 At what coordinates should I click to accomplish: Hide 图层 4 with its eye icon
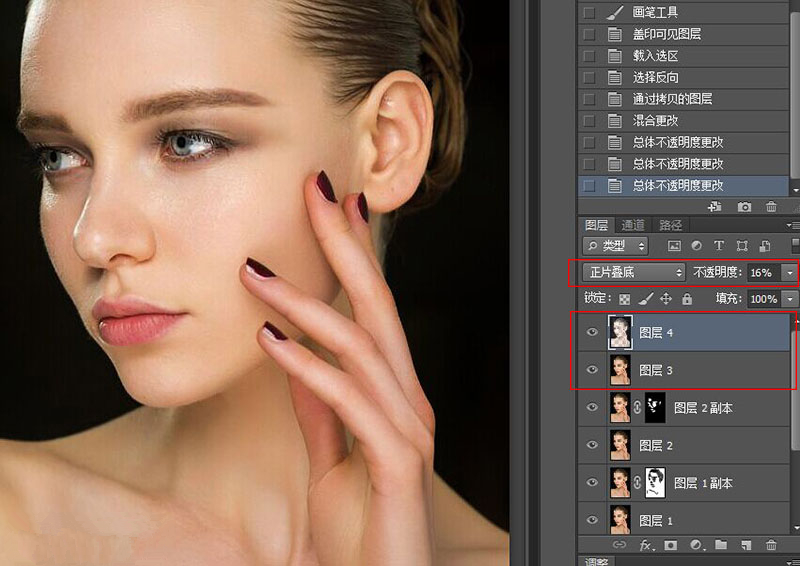click(x=592, y=332)
